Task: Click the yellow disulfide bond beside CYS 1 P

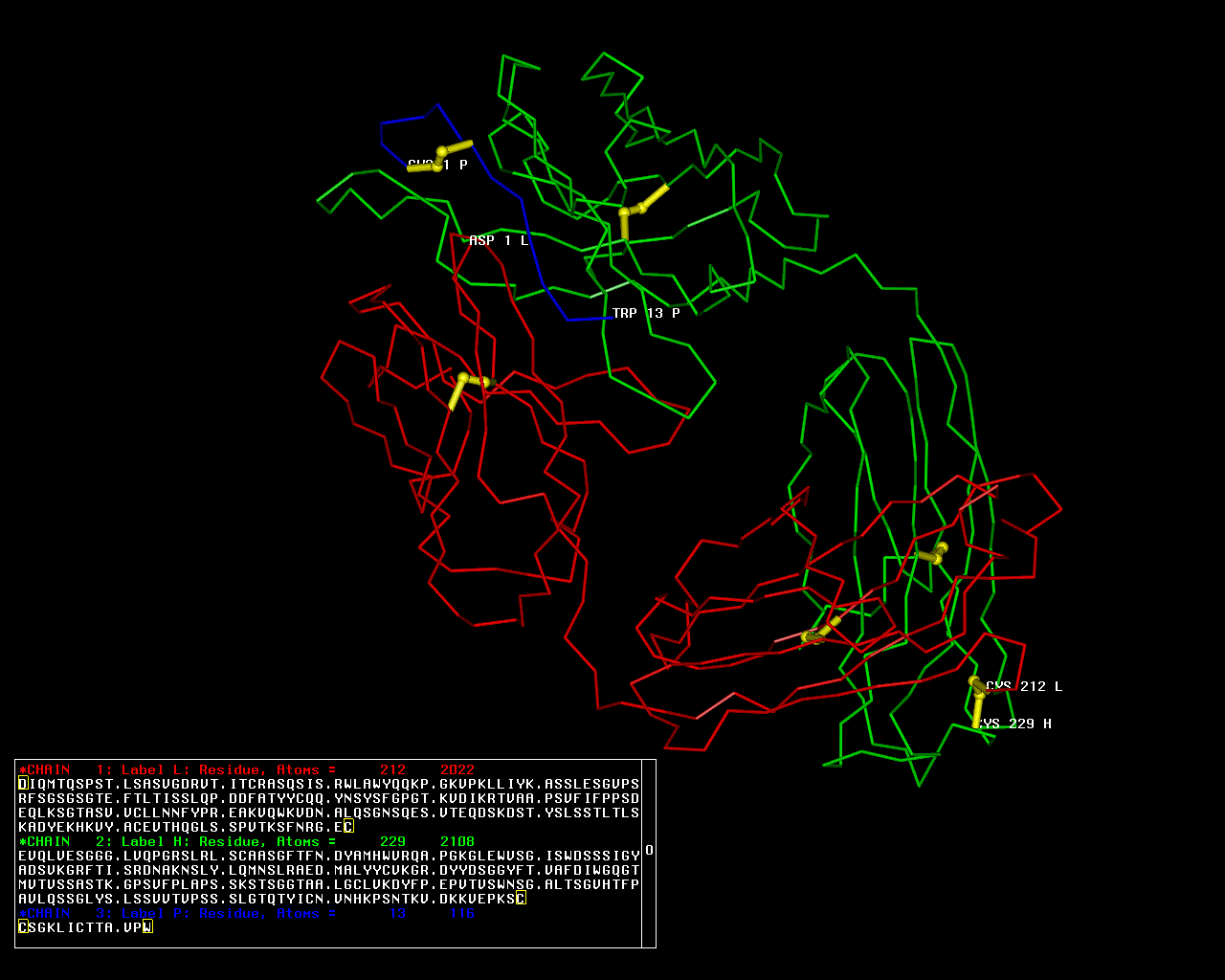Action: click(x=439, y=159)
